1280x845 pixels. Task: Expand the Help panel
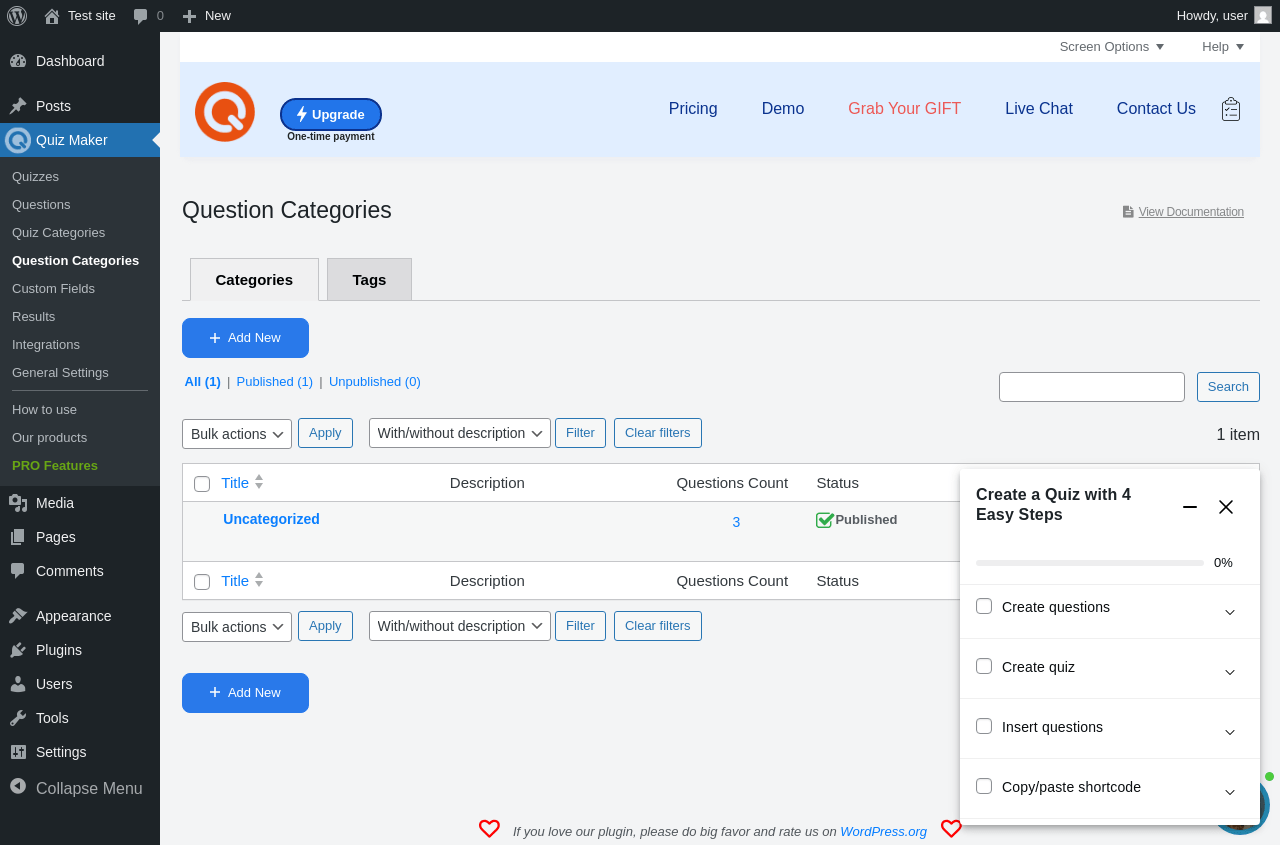tap(1223, 47)
